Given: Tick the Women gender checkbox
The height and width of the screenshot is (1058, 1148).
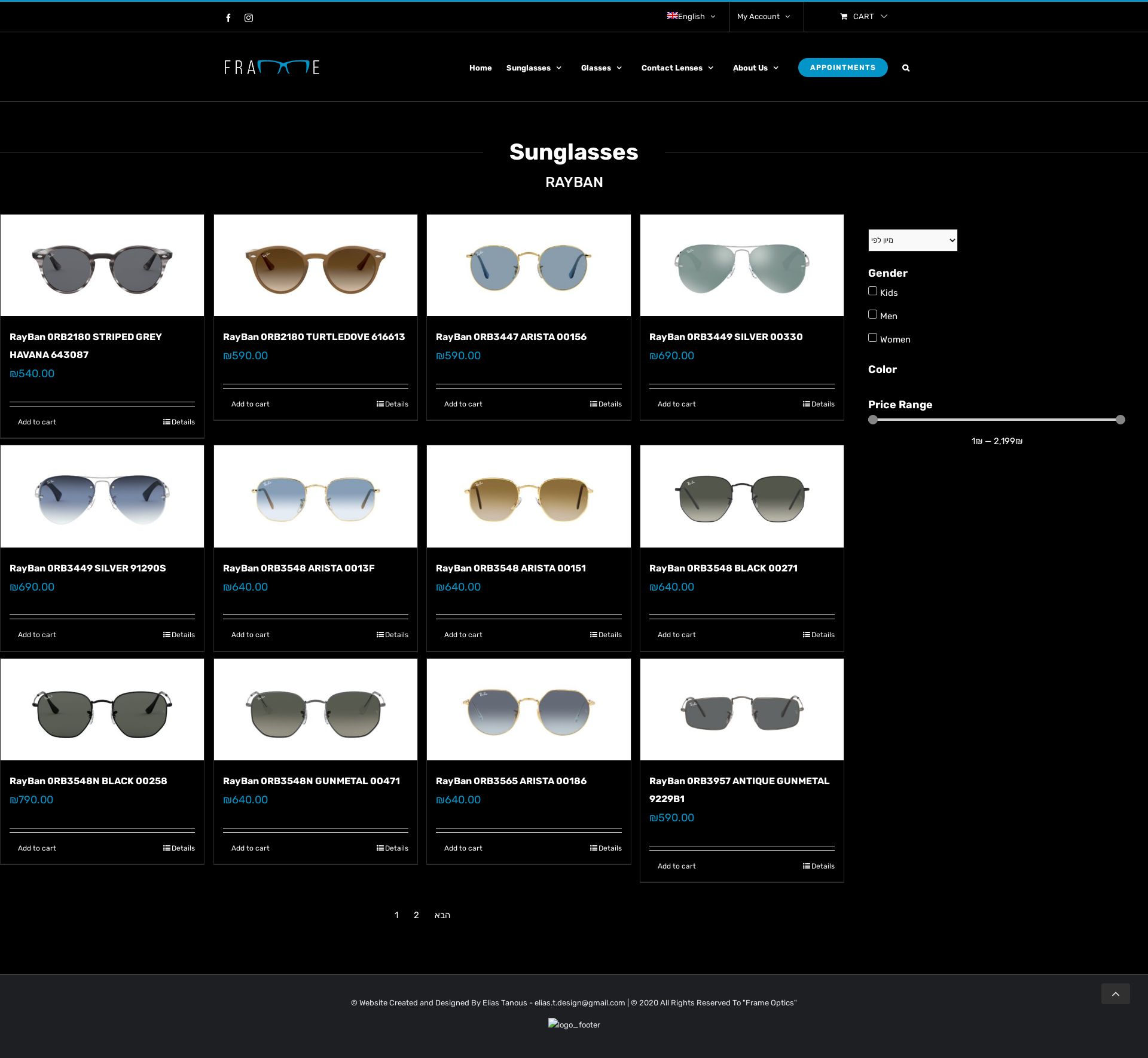Looking at the screenshot, I should click(873, 338).
